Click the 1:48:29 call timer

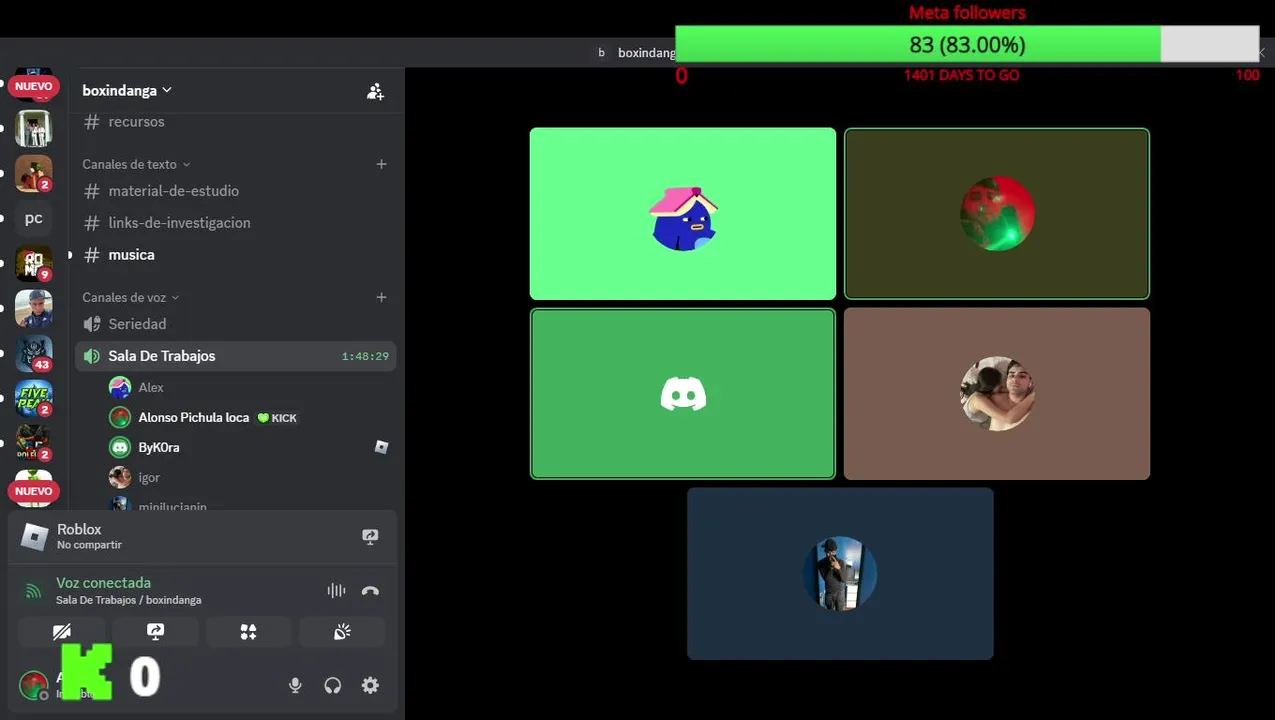(x=365, y=356)
